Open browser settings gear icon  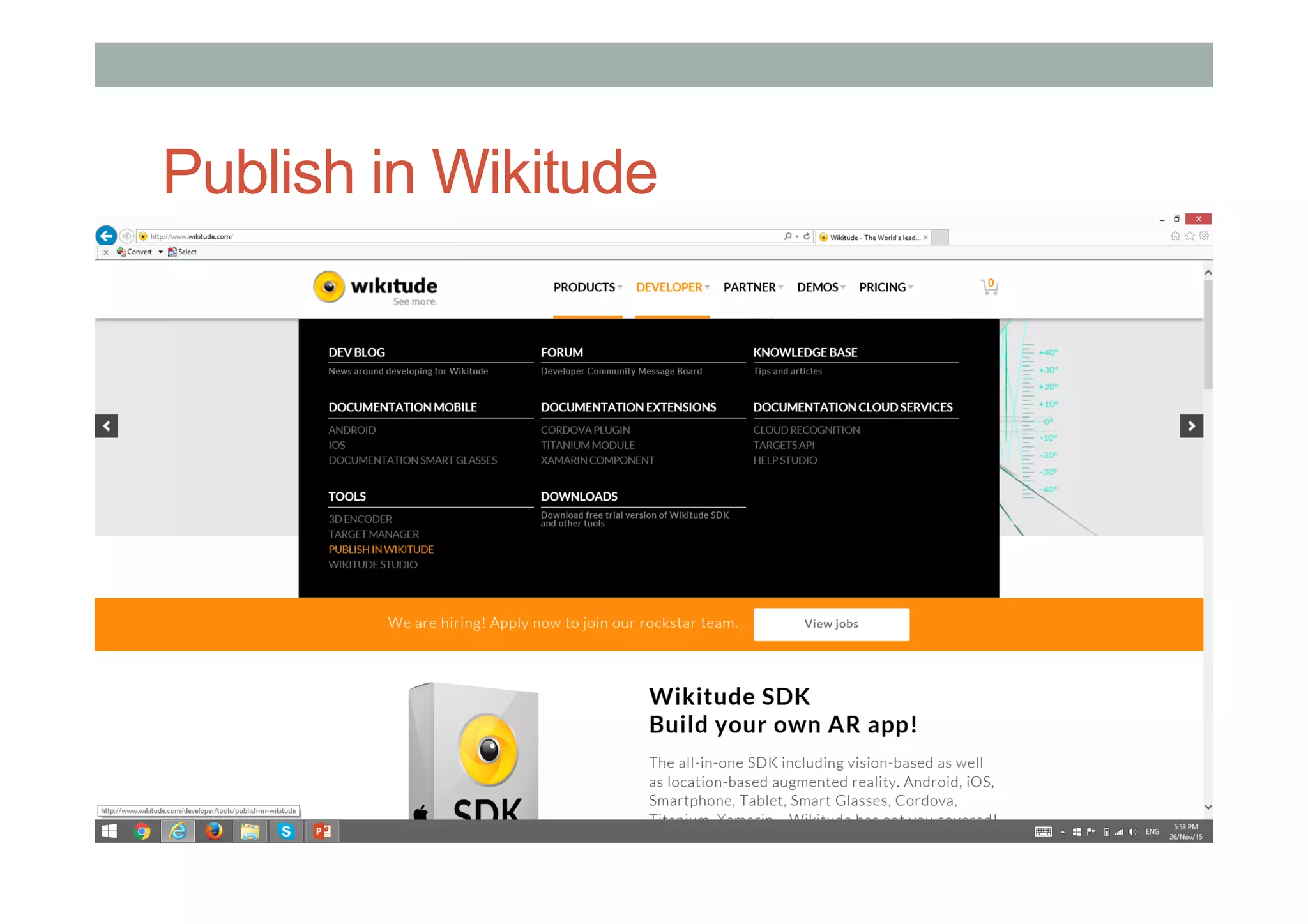click(x=1204, y=236)
